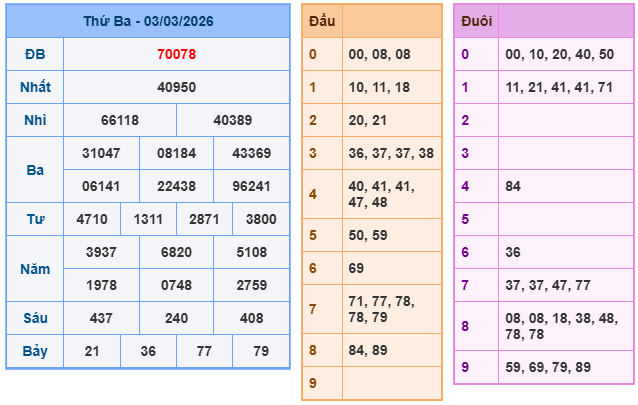
Task: Choose fifth prize number 2759
Action: click(x=250, y=285)
